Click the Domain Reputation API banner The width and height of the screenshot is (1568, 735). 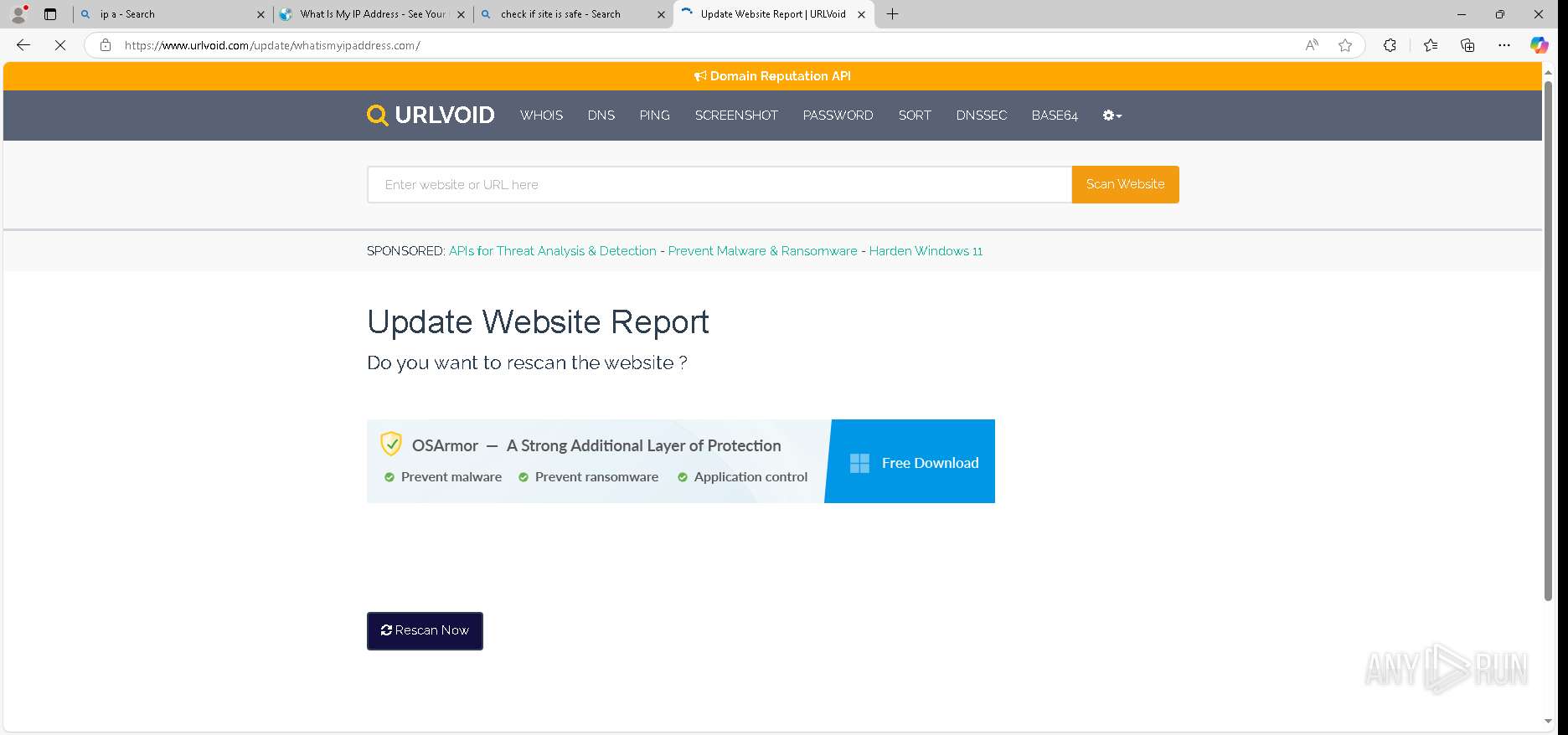point(772,76)
